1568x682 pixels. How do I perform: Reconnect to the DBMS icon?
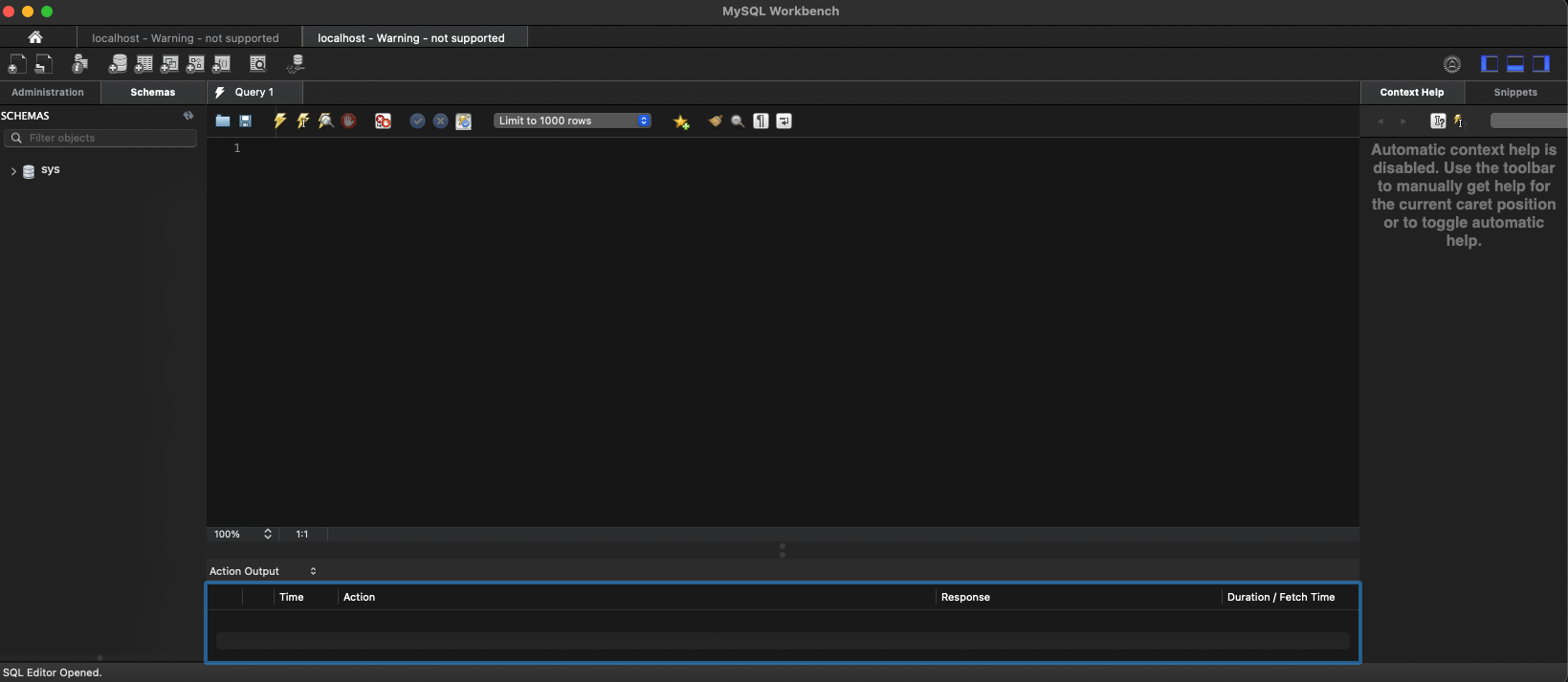coord(296,64)
